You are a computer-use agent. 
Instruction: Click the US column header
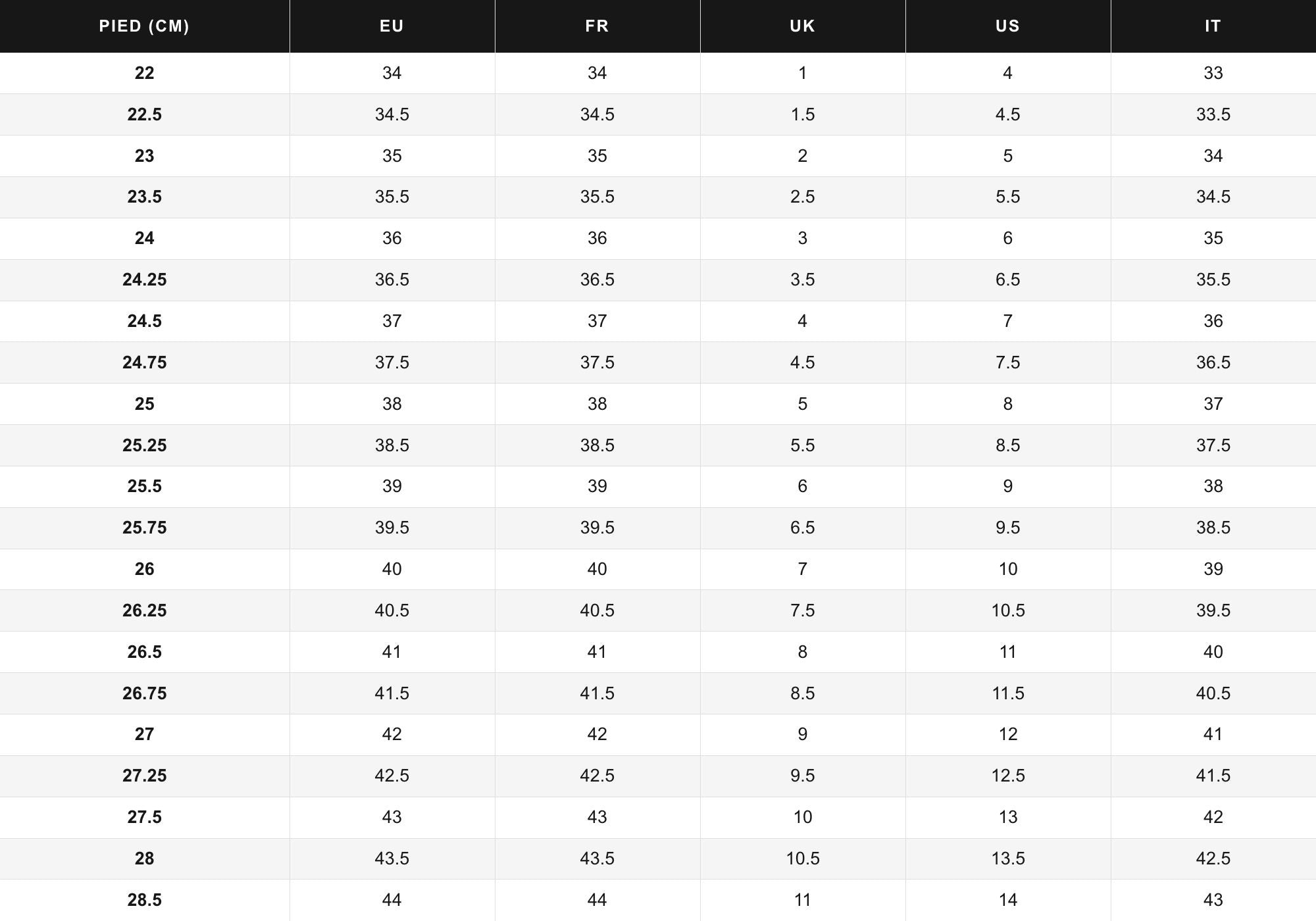pos(1008,26)
